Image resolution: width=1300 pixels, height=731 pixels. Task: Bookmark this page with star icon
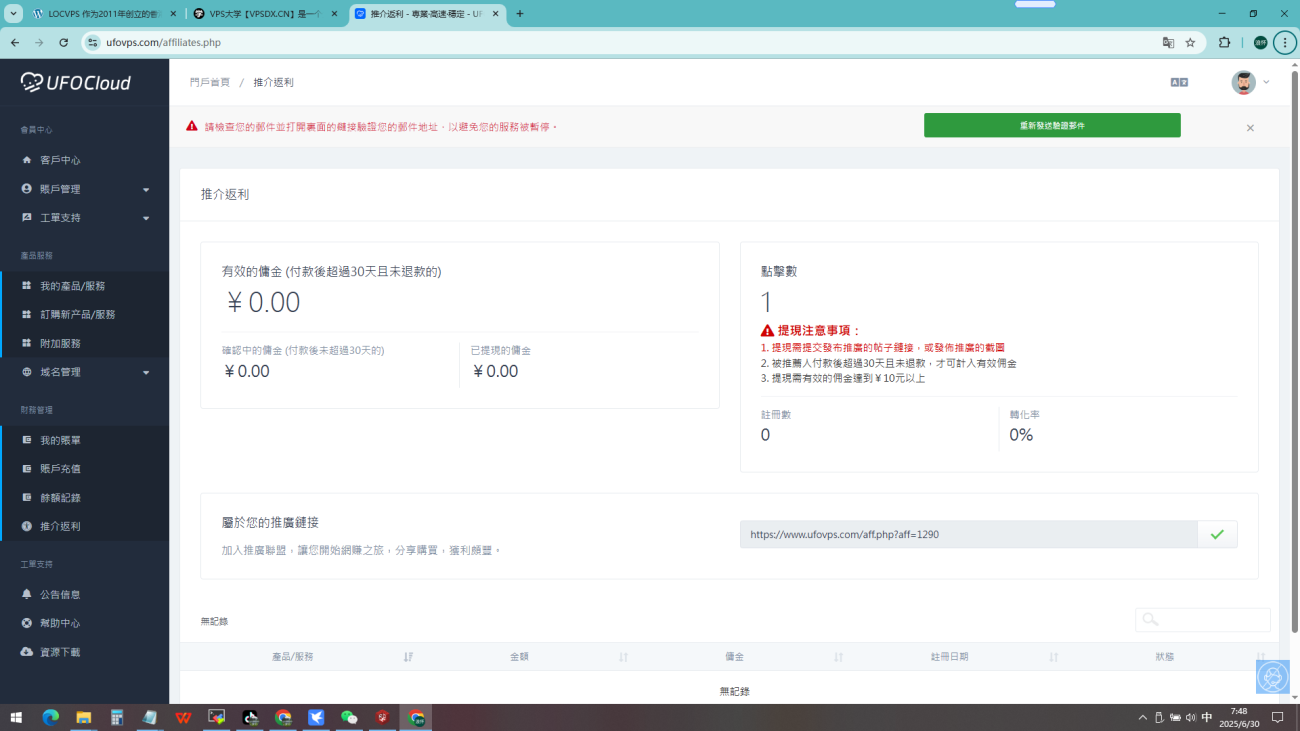pyautogui.click(x=1190, y=43)
